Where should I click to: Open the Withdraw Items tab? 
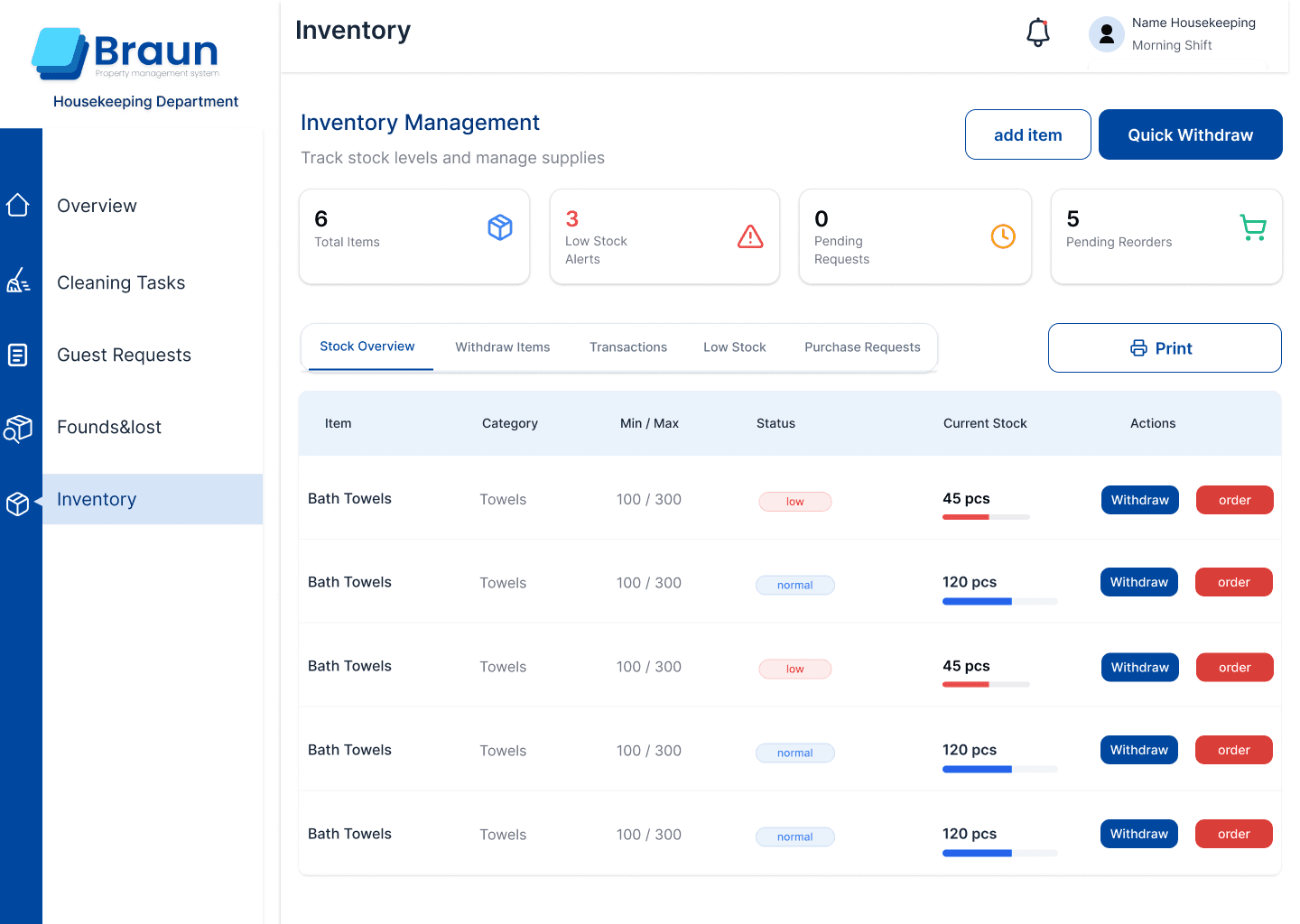click(503, 347)
